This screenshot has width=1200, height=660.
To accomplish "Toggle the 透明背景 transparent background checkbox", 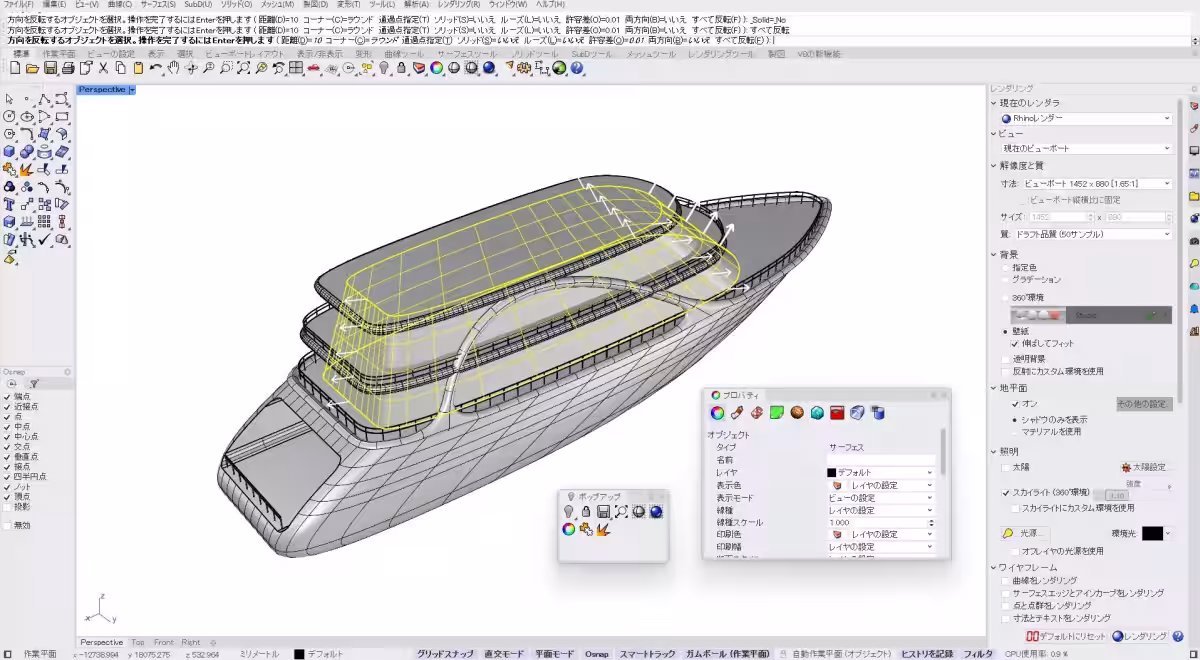I will (x=1006, y=358).
